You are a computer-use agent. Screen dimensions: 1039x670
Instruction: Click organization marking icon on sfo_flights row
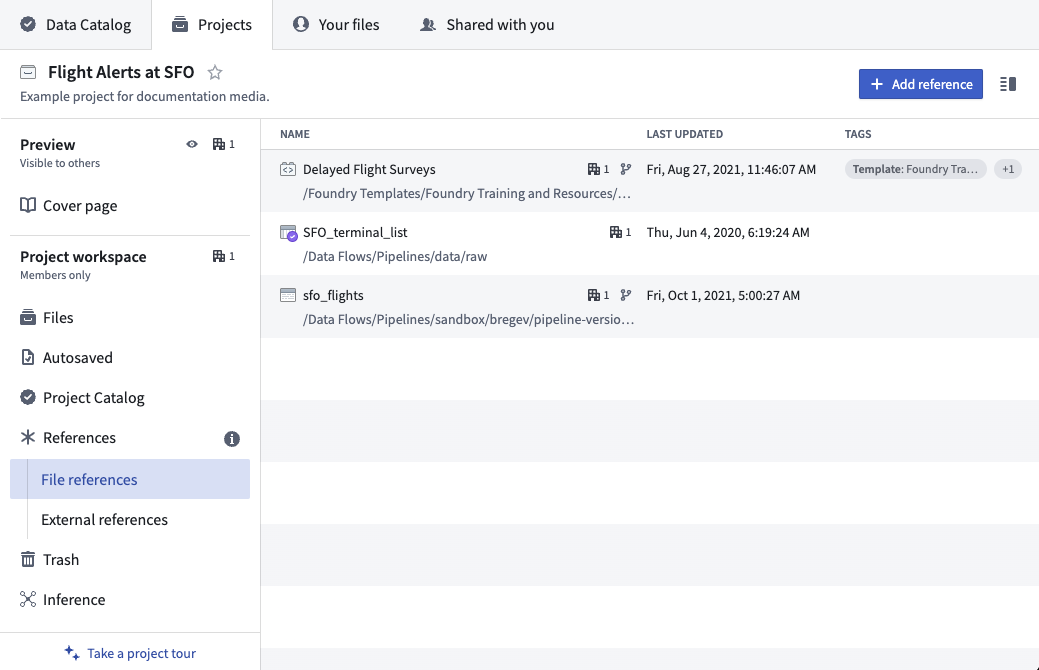click(594, 295)
